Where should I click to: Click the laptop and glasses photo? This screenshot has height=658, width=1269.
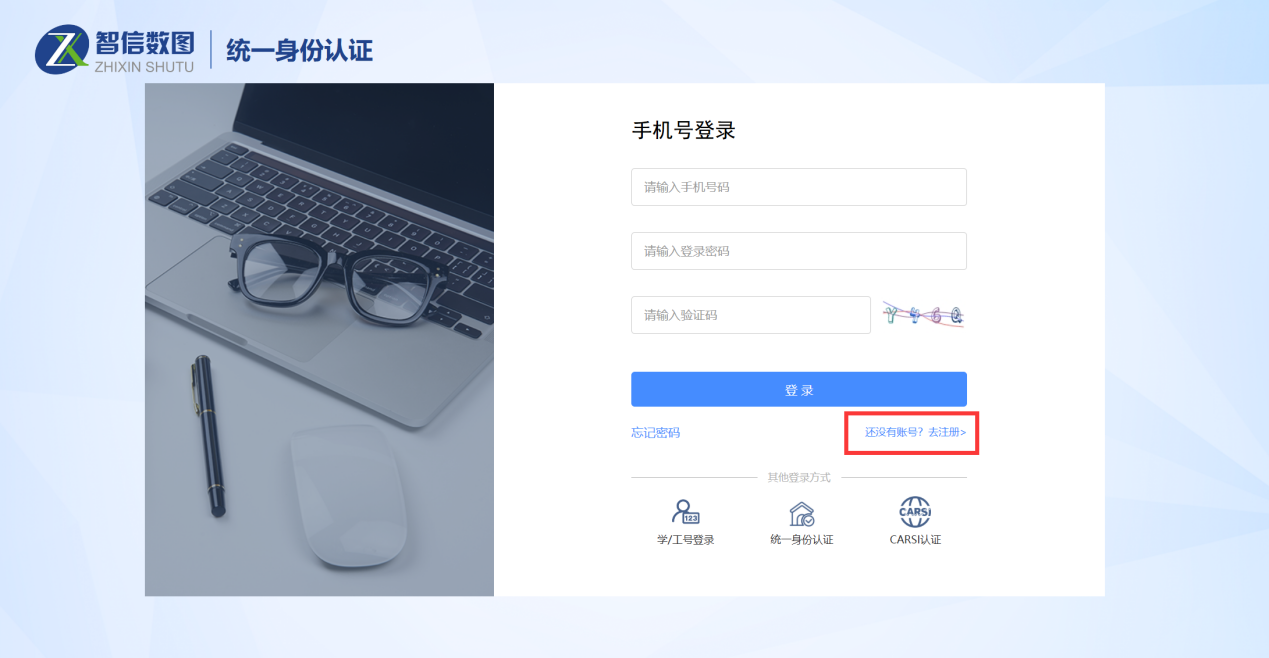pos(319,340)
